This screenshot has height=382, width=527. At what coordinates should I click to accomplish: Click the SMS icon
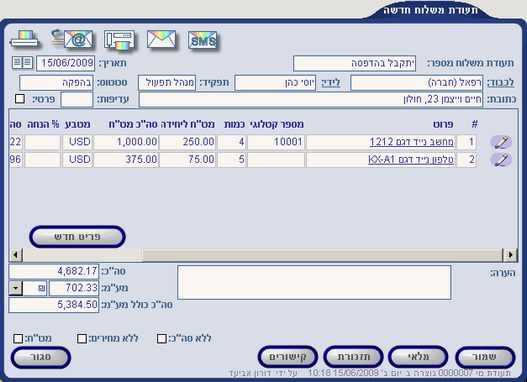pyautogui.click(x=202, y=40)
